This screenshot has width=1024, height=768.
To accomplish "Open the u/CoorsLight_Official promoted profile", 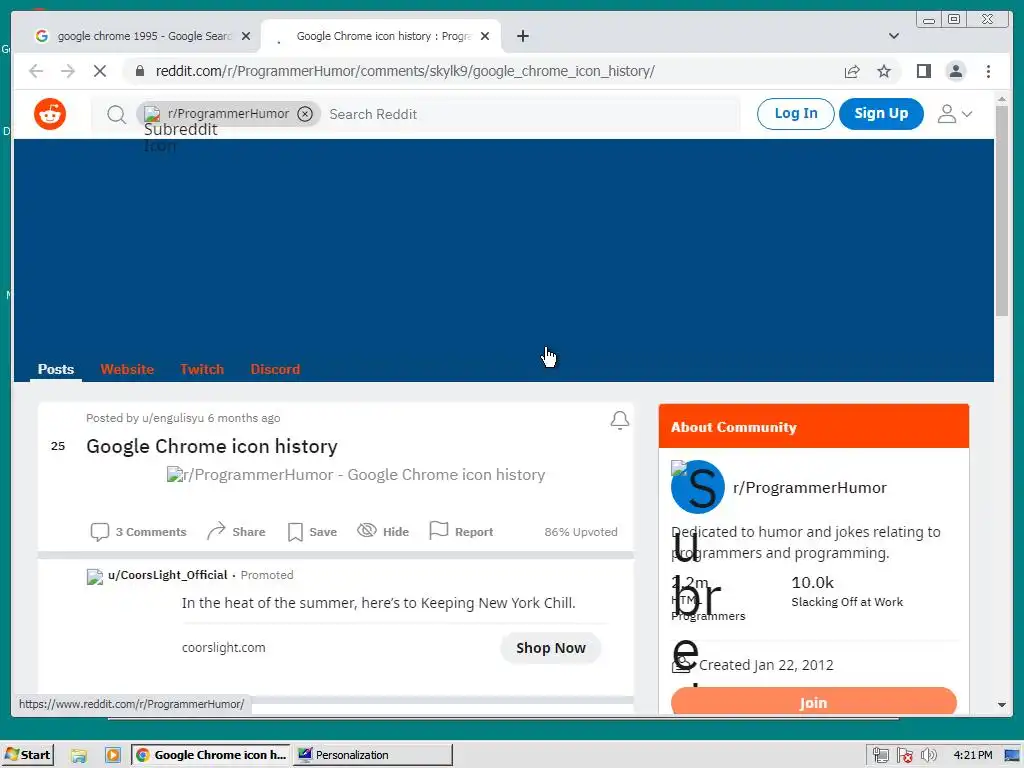I will click(168, 575).
